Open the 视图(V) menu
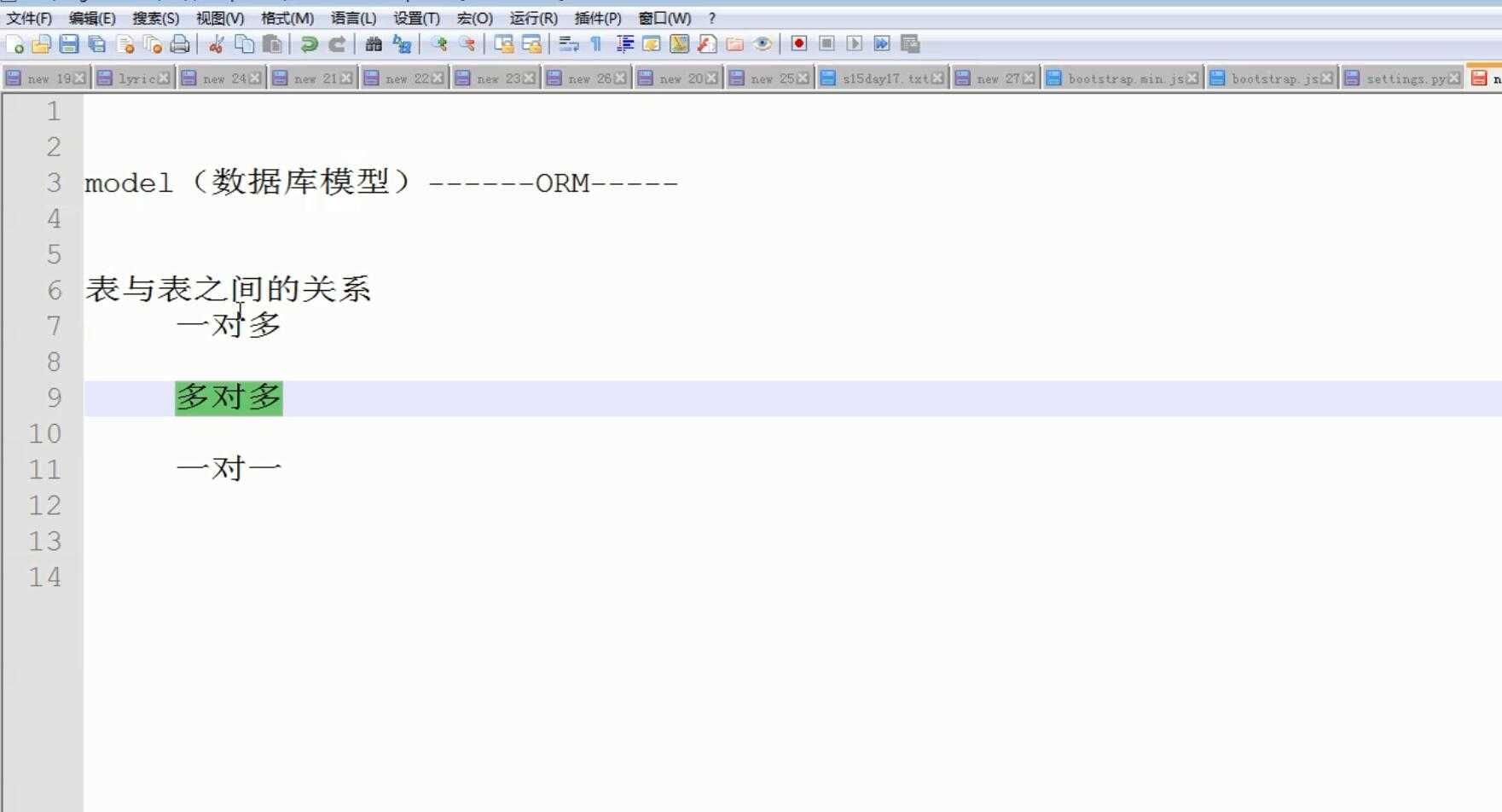This screenshot has width=1502, height=812. pyautogui.click(x=220, y=18)
